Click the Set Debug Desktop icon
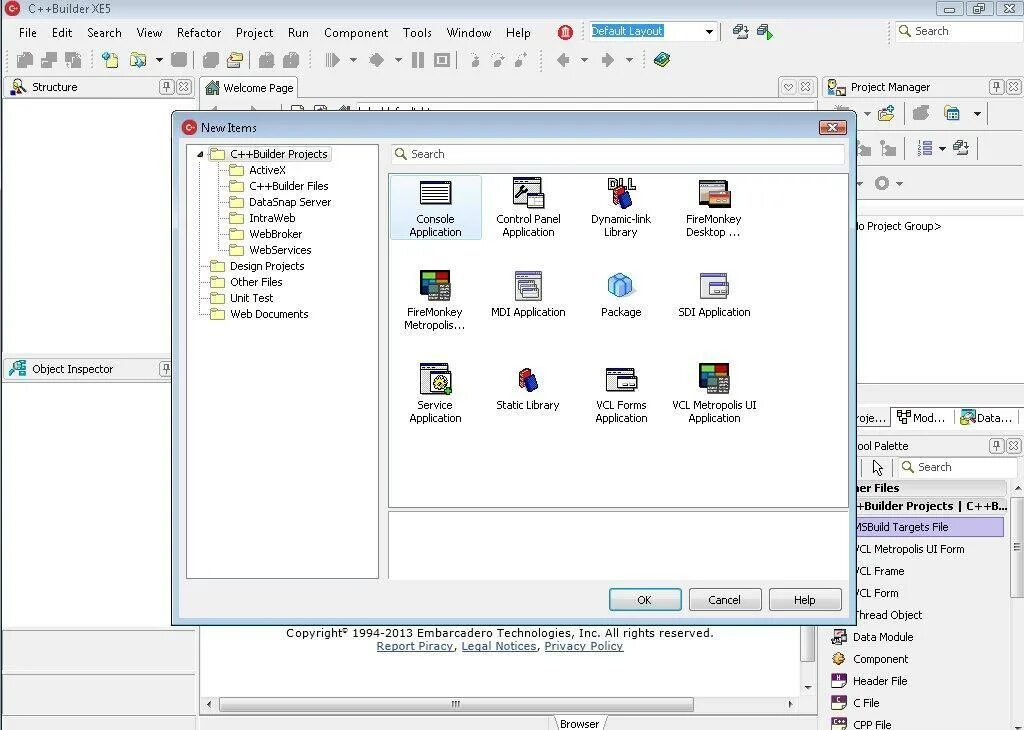1024x730 pixels. [765, 31]
